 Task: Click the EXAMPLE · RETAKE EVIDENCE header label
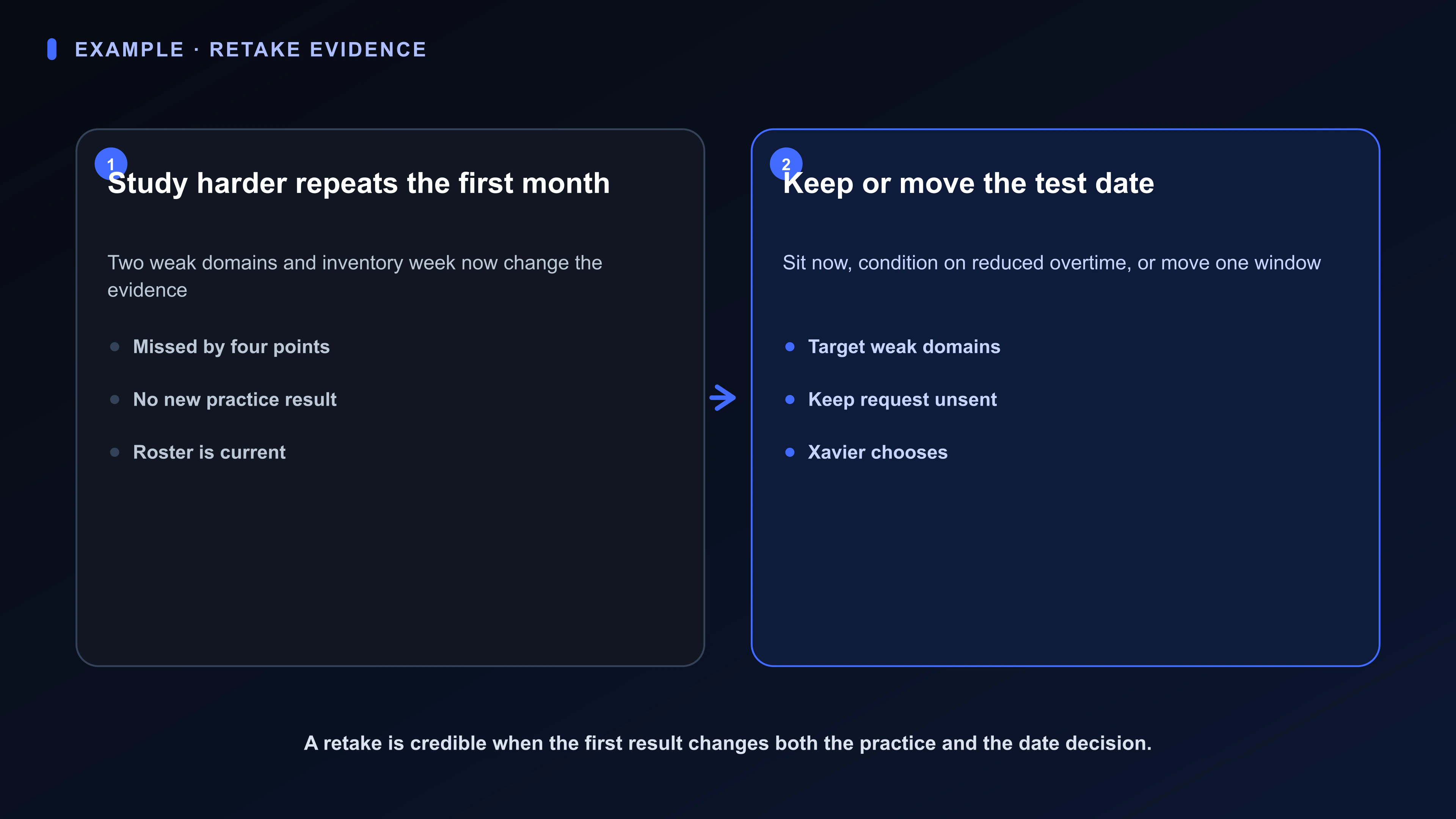pos(250,49)
